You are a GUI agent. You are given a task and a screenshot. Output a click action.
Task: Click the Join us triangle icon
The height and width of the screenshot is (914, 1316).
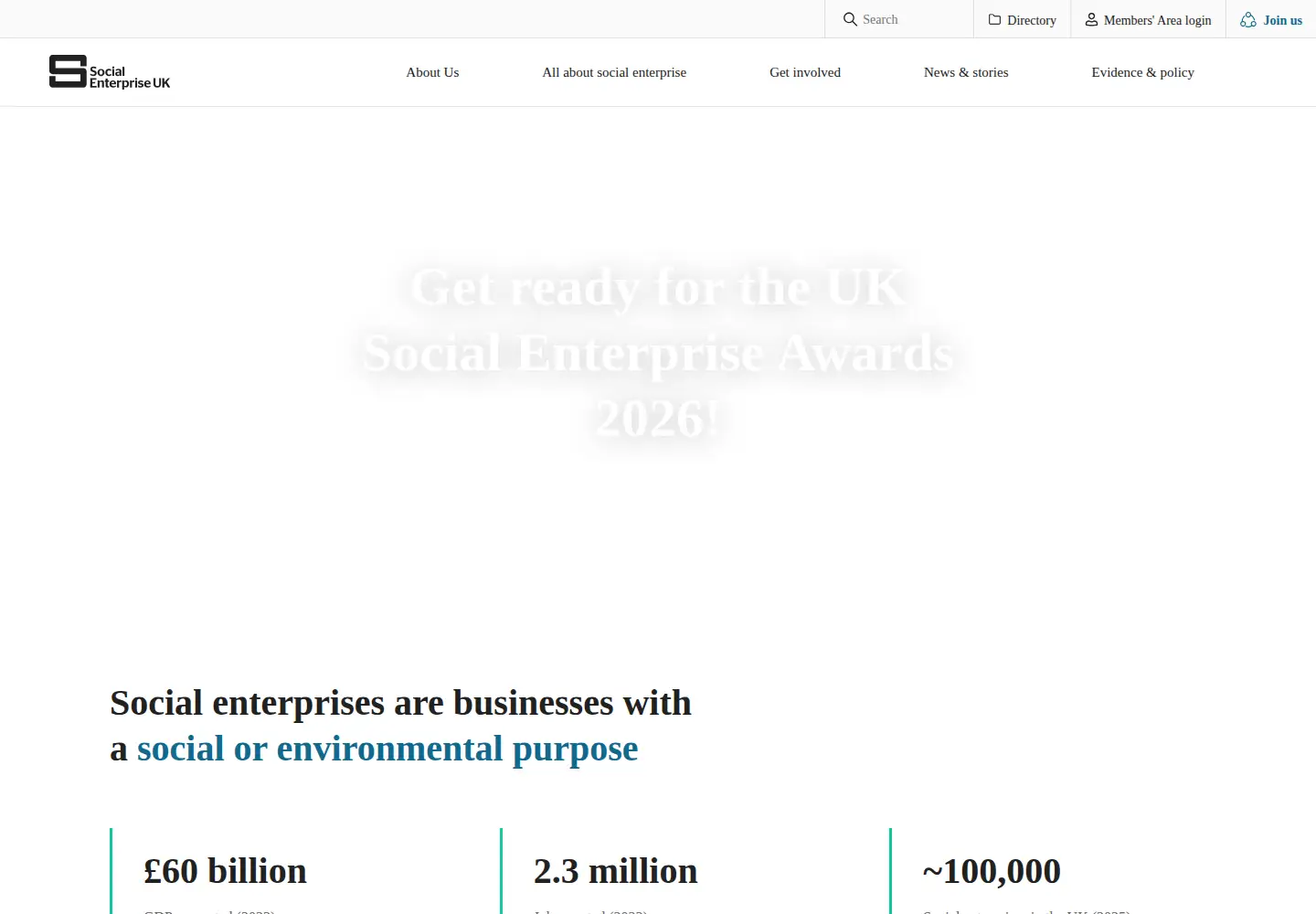pyautogui.click(x=1248, y=19)
